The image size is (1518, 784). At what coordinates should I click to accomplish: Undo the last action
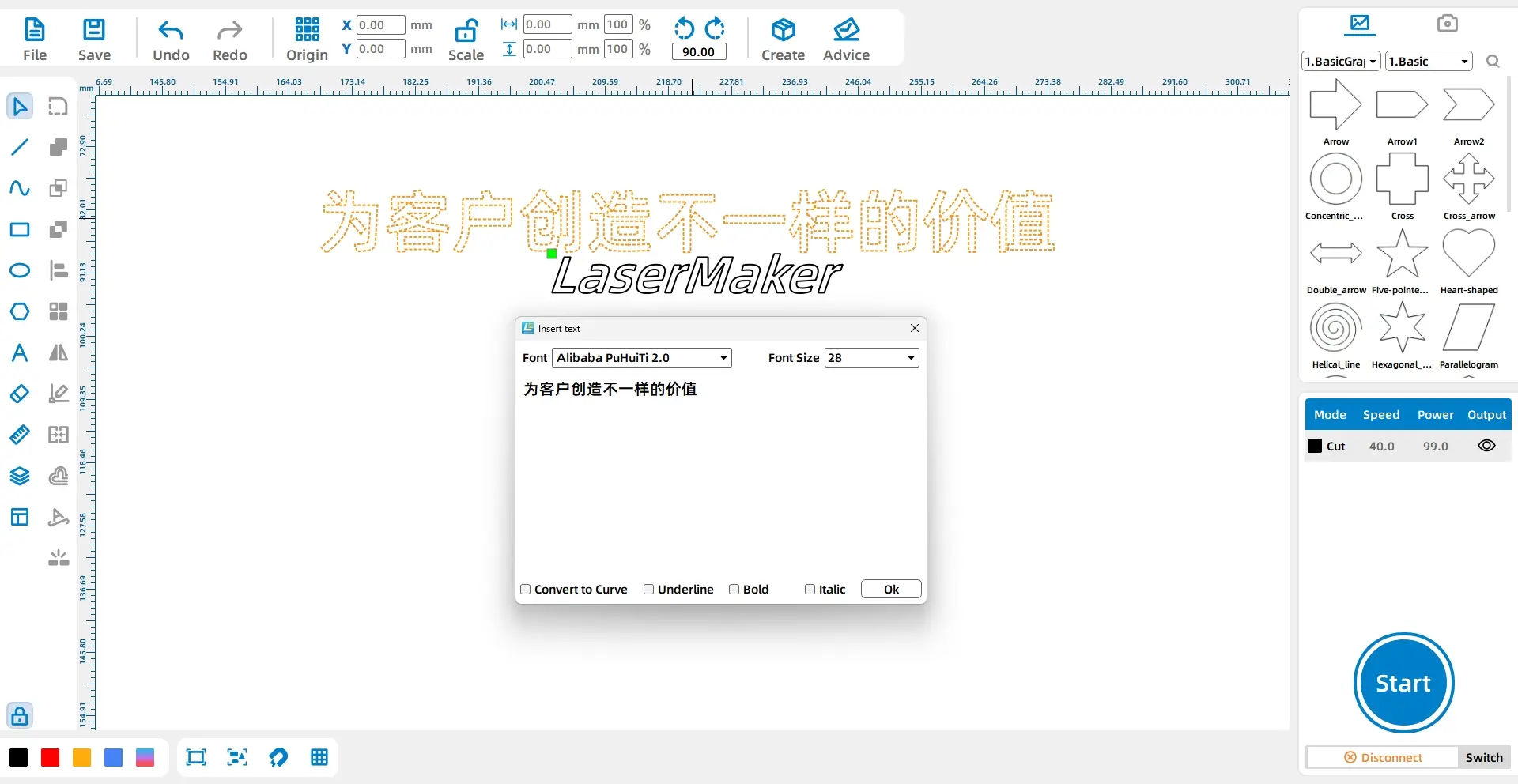coord(171,40)
